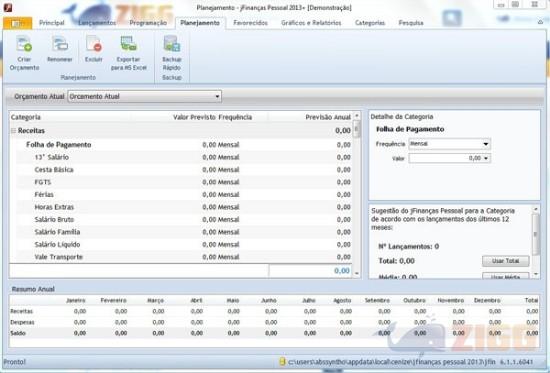The image size is (550, 373).
Task: Open the Programação tab
Action: point(148,23)
